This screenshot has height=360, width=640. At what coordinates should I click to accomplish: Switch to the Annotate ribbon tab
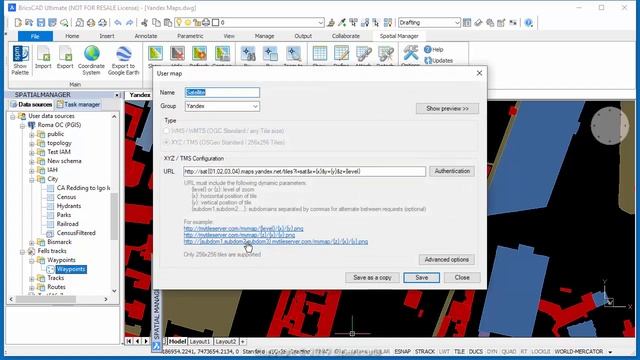(x=146, y=36)
